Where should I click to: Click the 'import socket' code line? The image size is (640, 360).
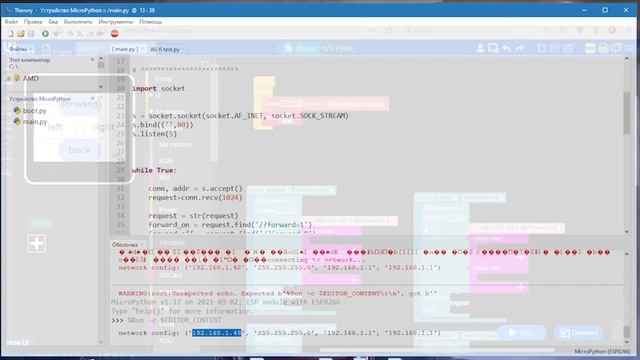[x=158, y=89]
